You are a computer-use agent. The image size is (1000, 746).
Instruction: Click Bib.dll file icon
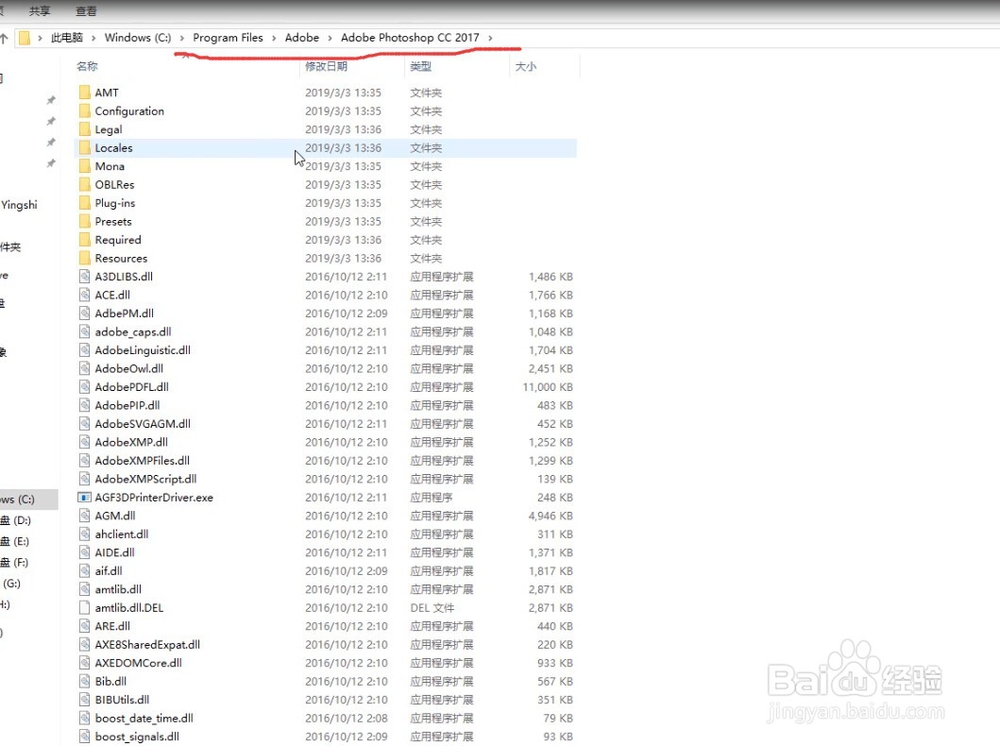pos(84,682)
